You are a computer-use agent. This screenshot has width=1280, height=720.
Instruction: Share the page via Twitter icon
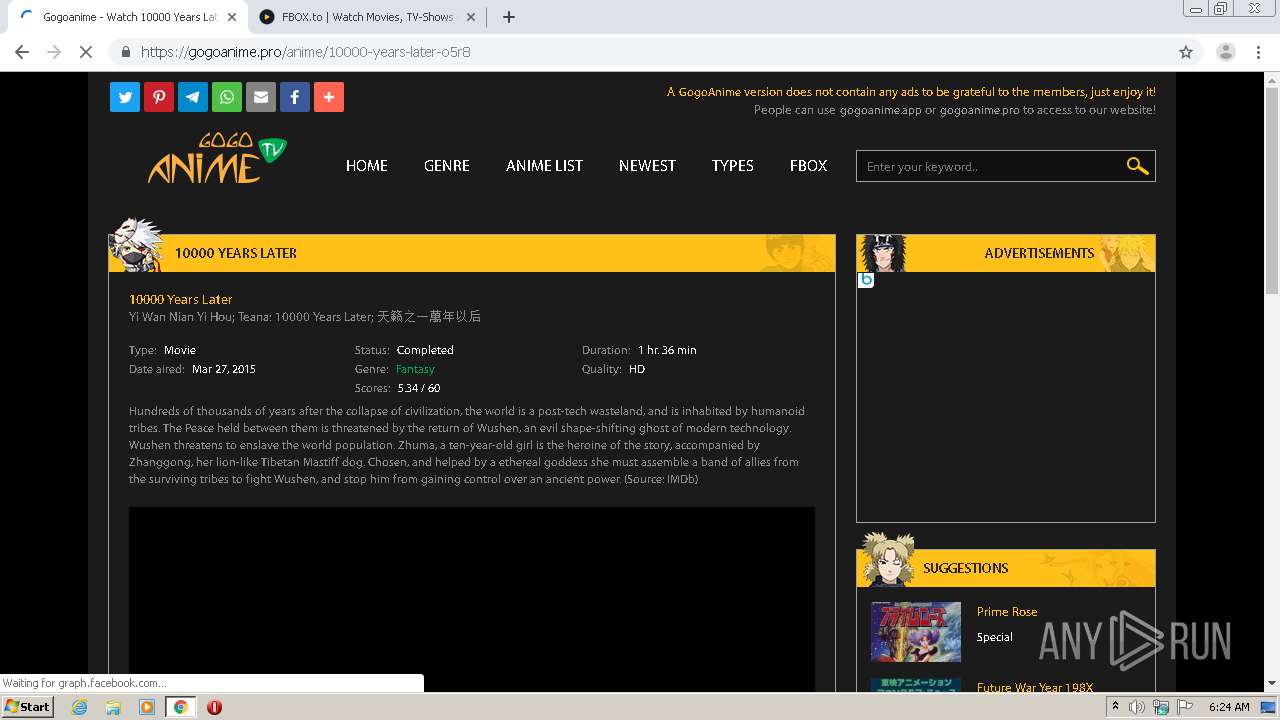125,97
